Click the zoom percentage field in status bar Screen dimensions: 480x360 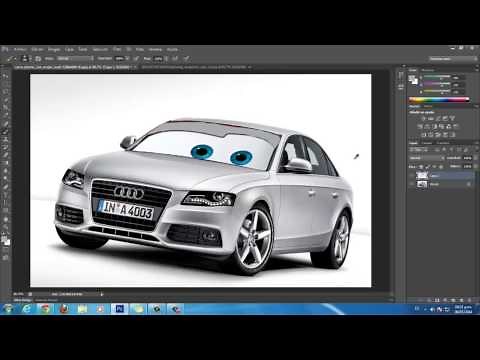point(18,294)
